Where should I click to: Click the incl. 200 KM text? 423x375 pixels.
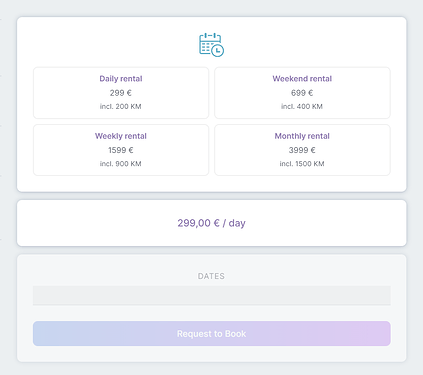pos(121,107)
